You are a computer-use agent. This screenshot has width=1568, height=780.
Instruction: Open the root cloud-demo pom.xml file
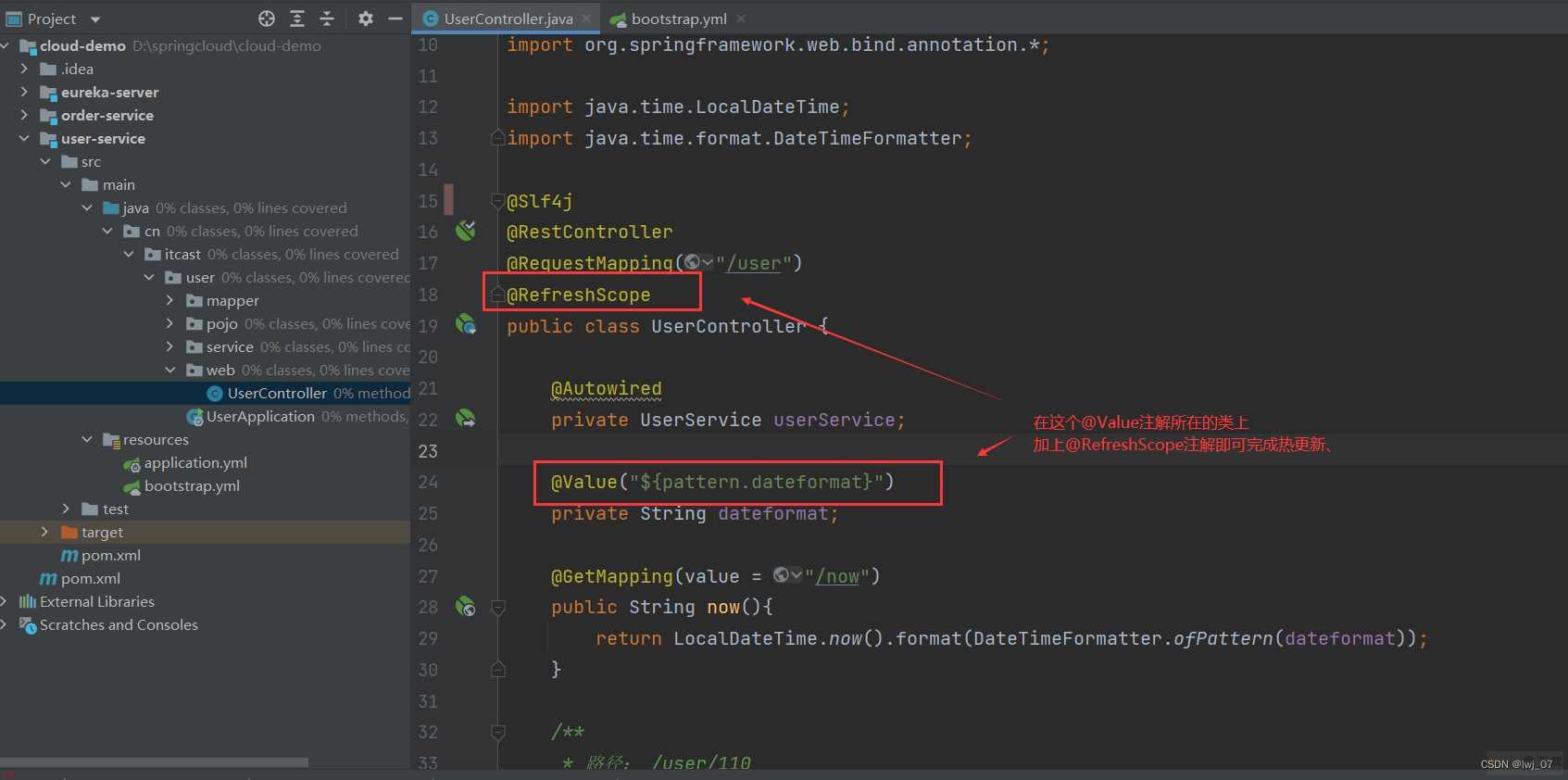tap(90, 578)
